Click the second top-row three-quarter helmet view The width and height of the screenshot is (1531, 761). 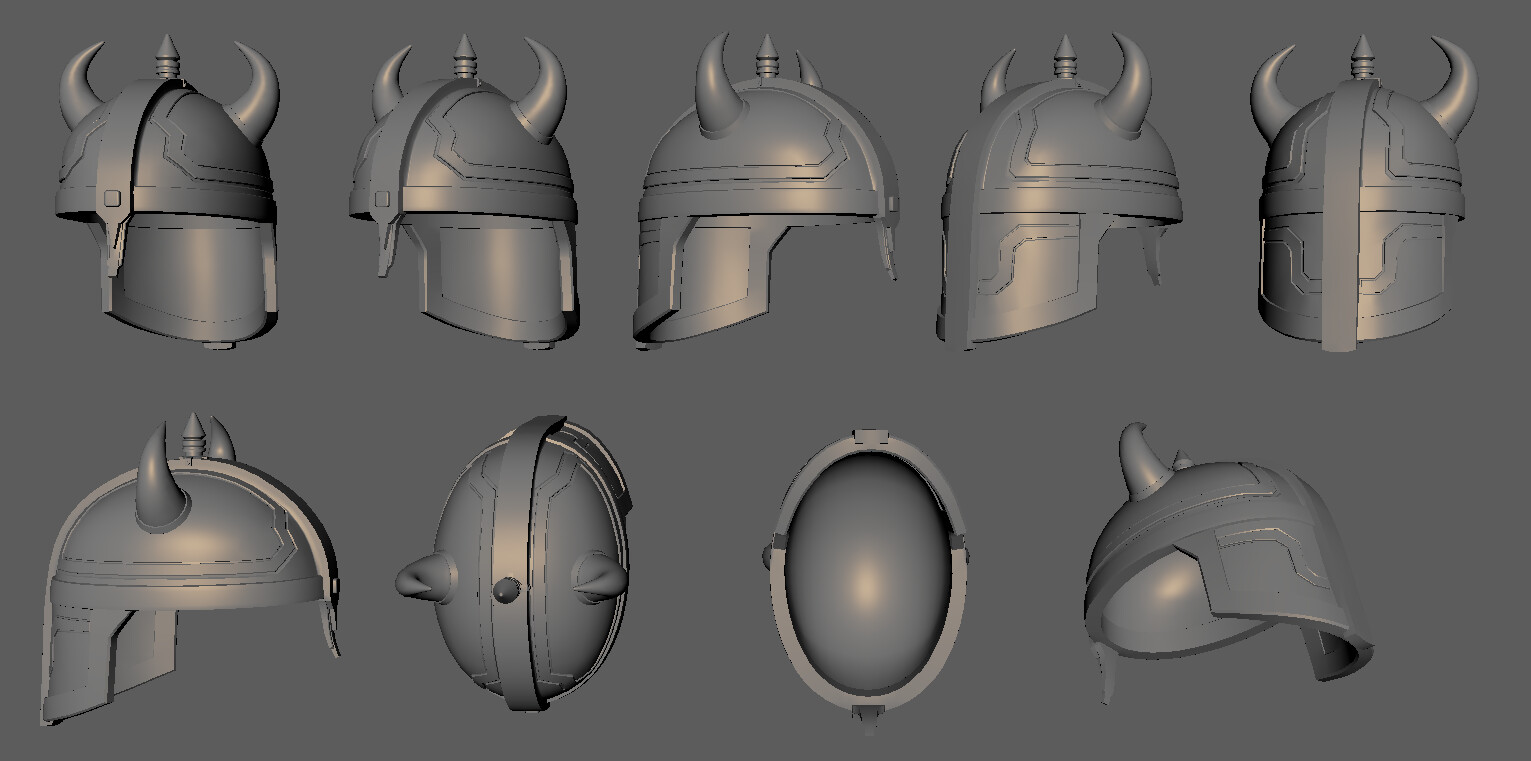[x=464, y=193]
